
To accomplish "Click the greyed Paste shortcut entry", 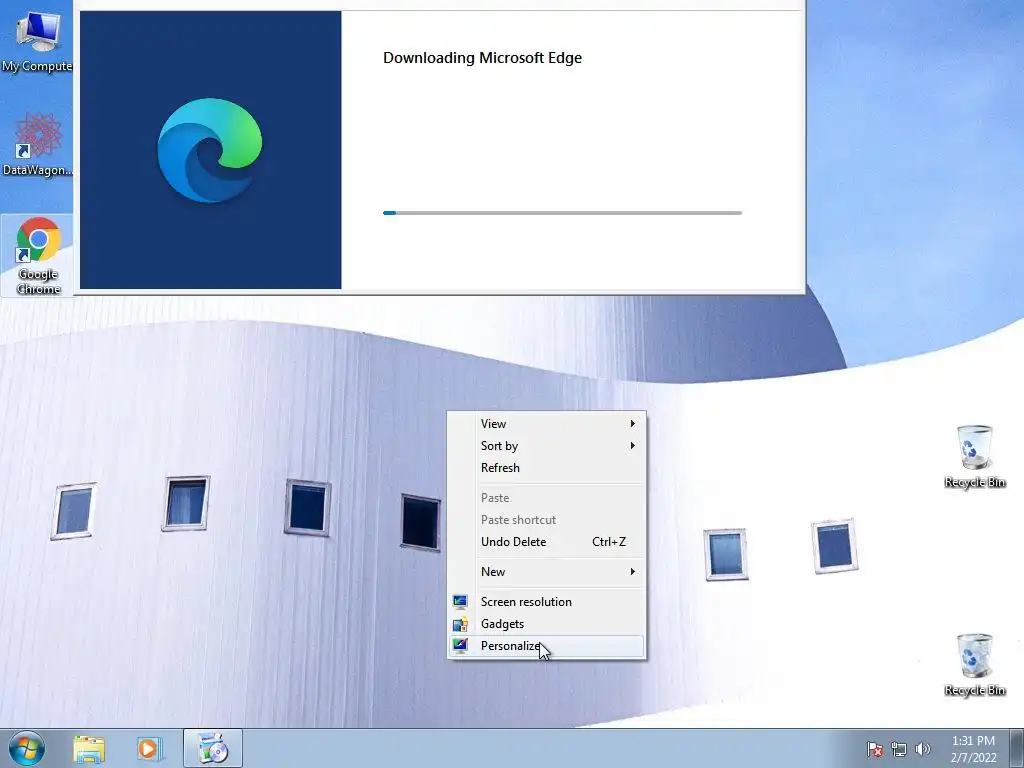I will point(547,520).
